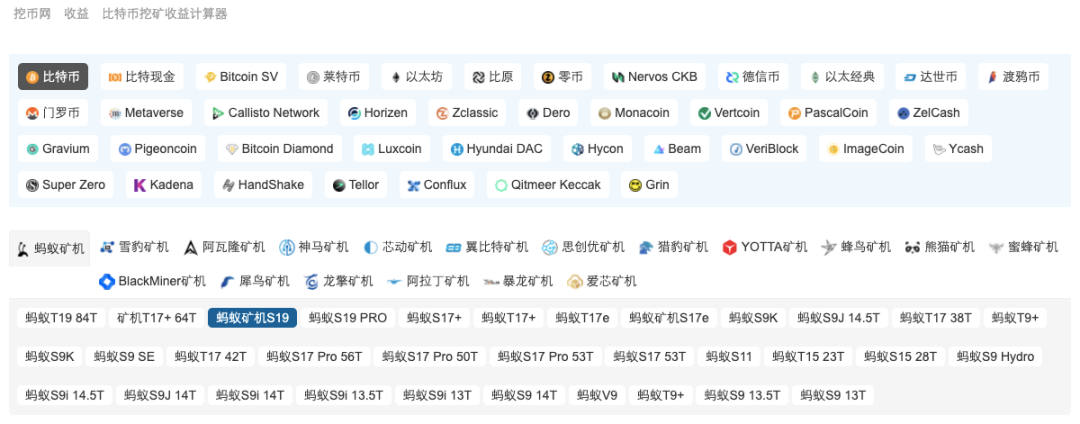Switch to the 龙擎矿机 brand tab
The image size is (1080, 424).
coord(338,282)
